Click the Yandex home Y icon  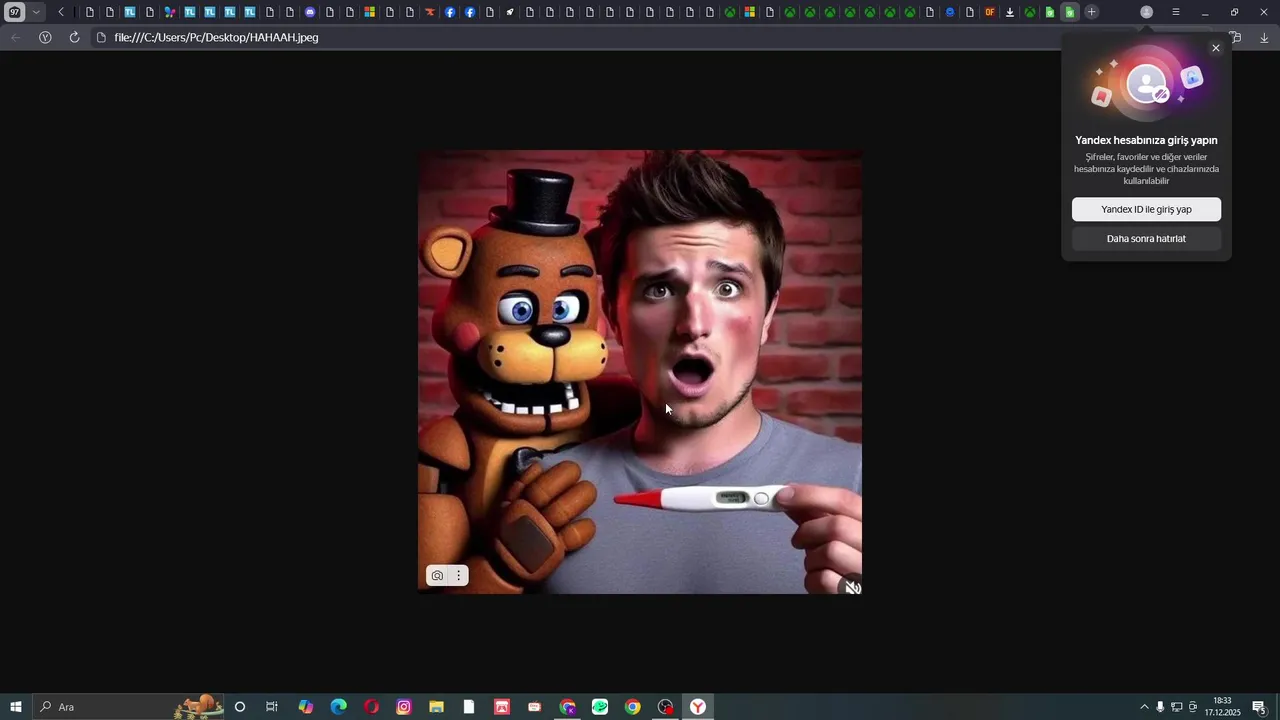coord(45,37)
